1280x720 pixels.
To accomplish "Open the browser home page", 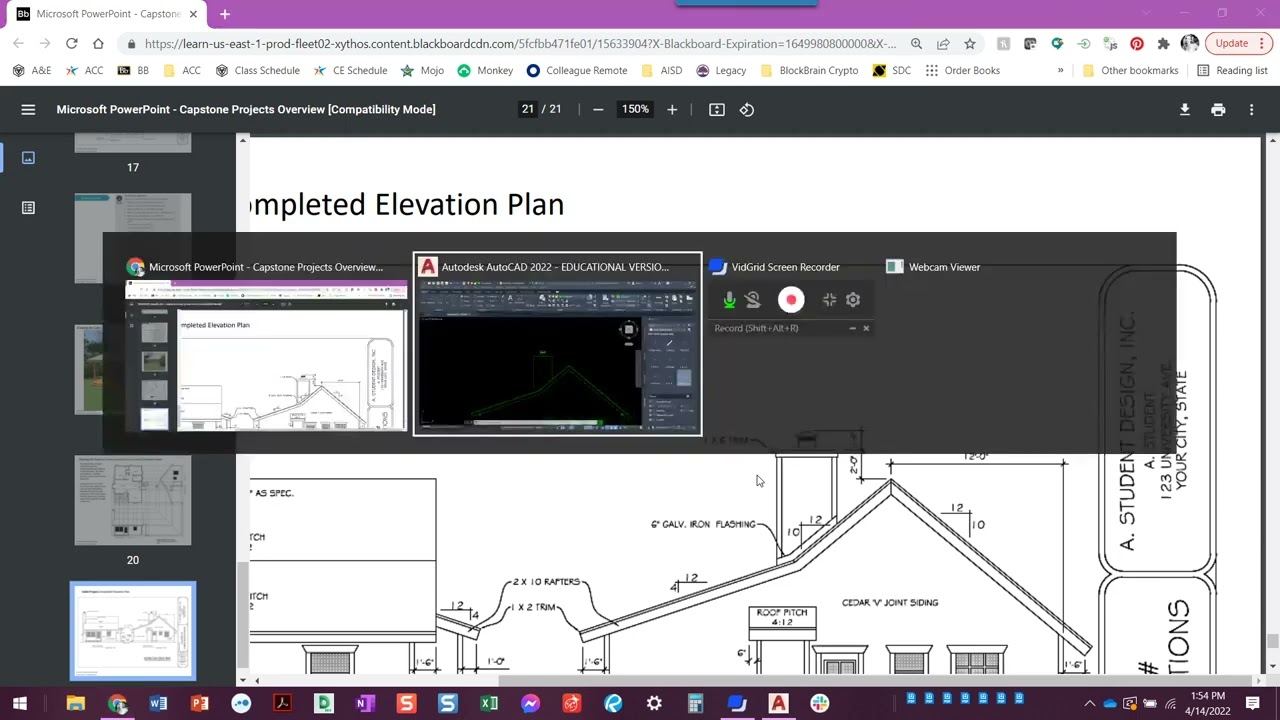I will (98, 44).
